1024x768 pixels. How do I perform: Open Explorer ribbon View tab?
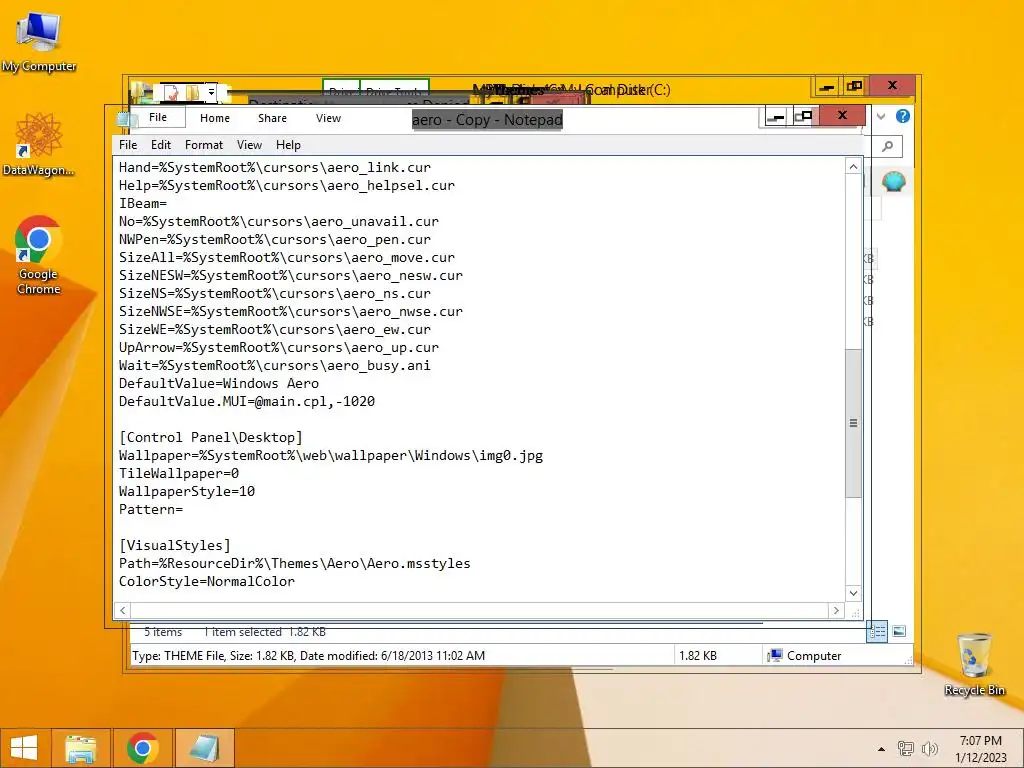click(328, 118)
